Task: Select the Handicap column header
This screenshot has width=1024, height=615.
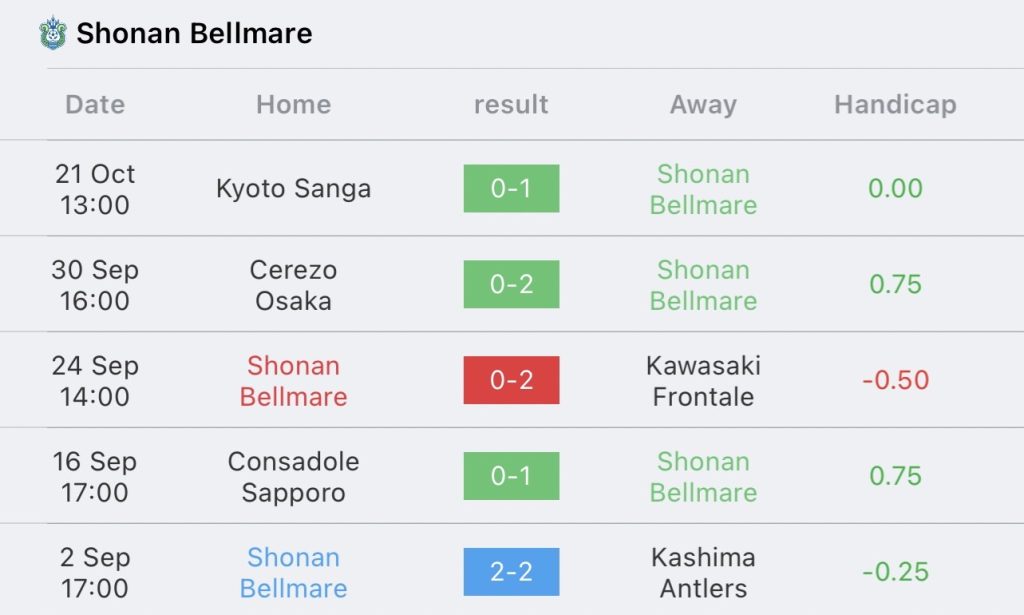Action: coord(895,104)
